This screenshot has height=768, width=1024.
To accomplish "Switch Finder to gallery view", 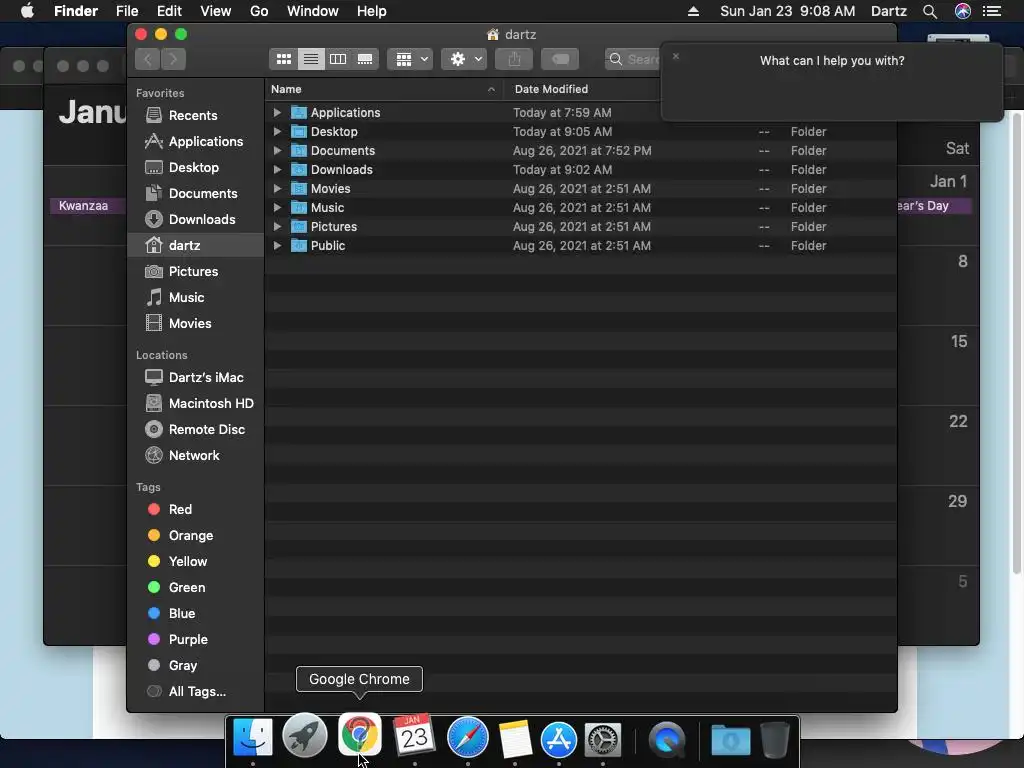I will click(x=365, y=59).
